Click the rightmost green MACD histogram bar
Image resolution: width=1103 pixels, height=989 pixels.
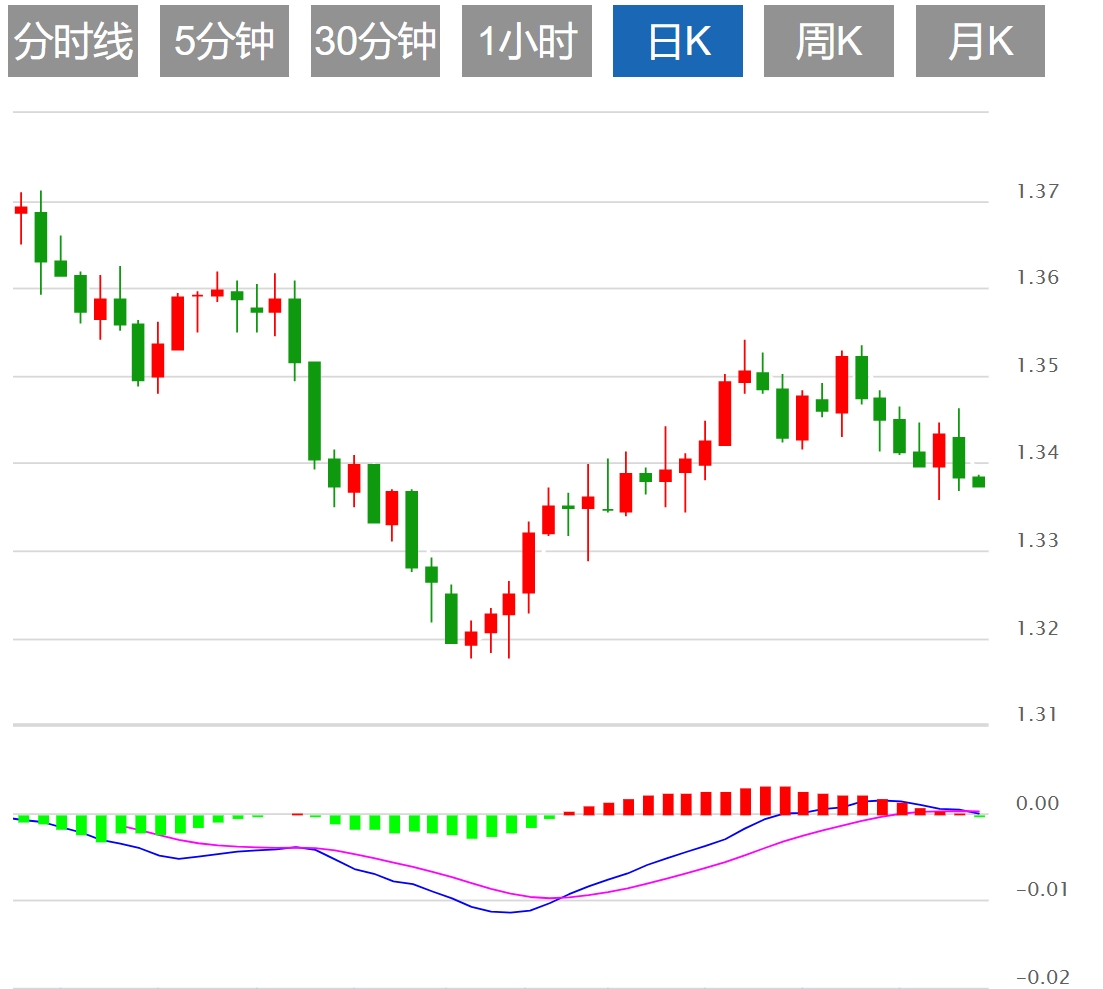click(980, 816)
